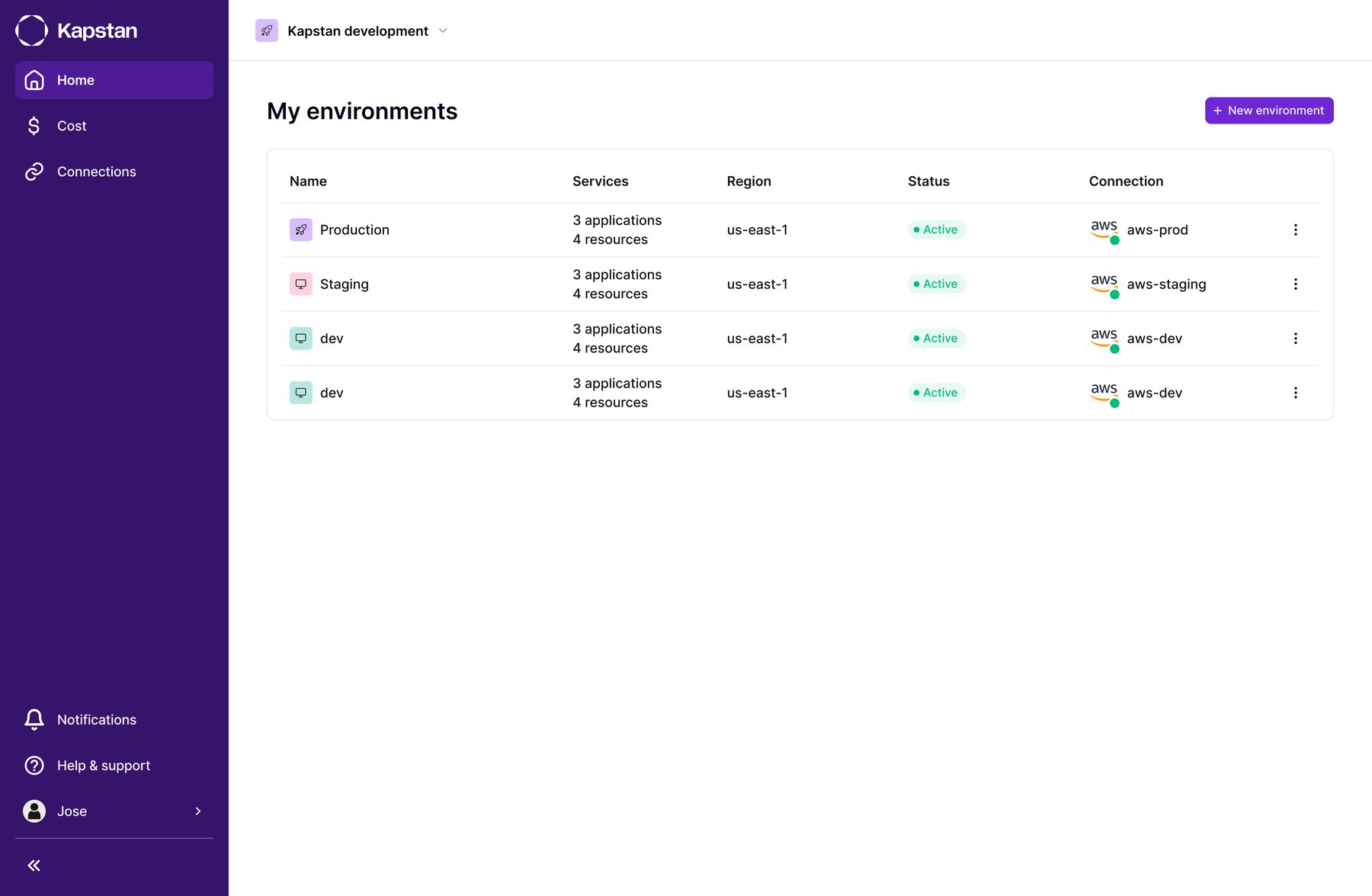Open the Kapstan development workspace dropdown

point(352,31)
